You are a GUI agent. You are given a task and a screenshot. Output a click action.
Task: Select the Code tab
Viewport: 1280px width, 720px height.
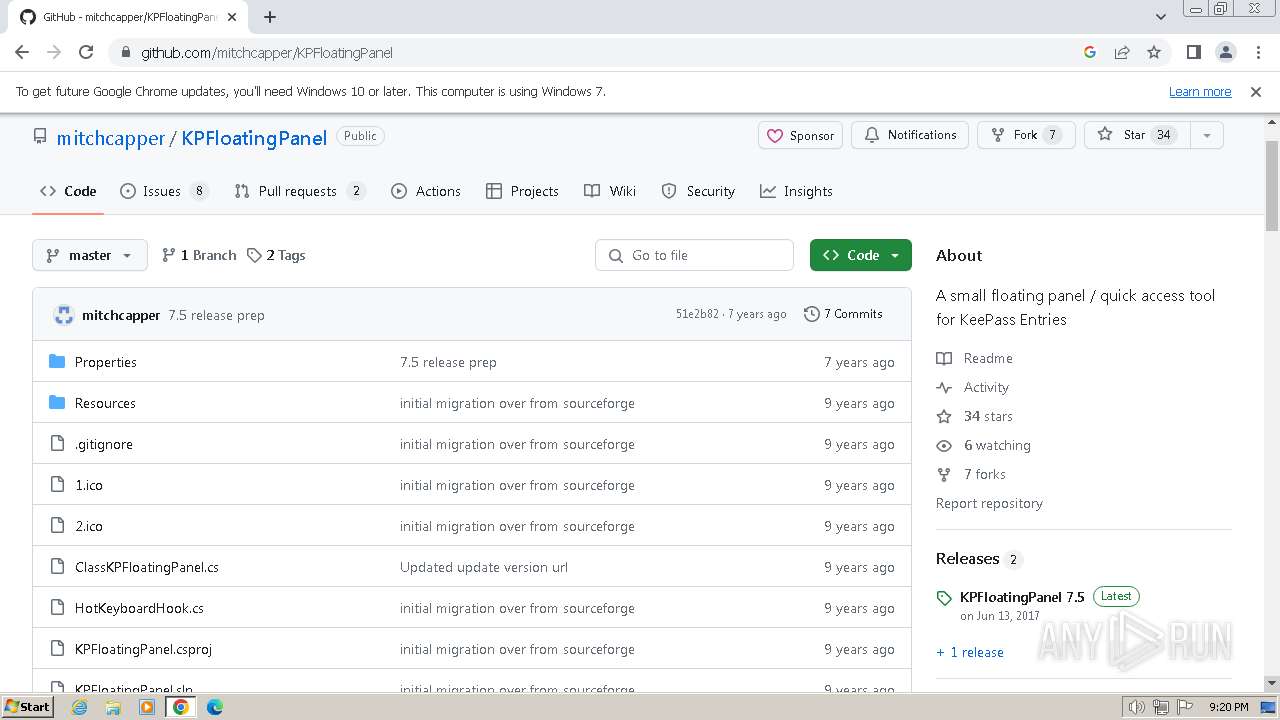click(x=68, y=191)
